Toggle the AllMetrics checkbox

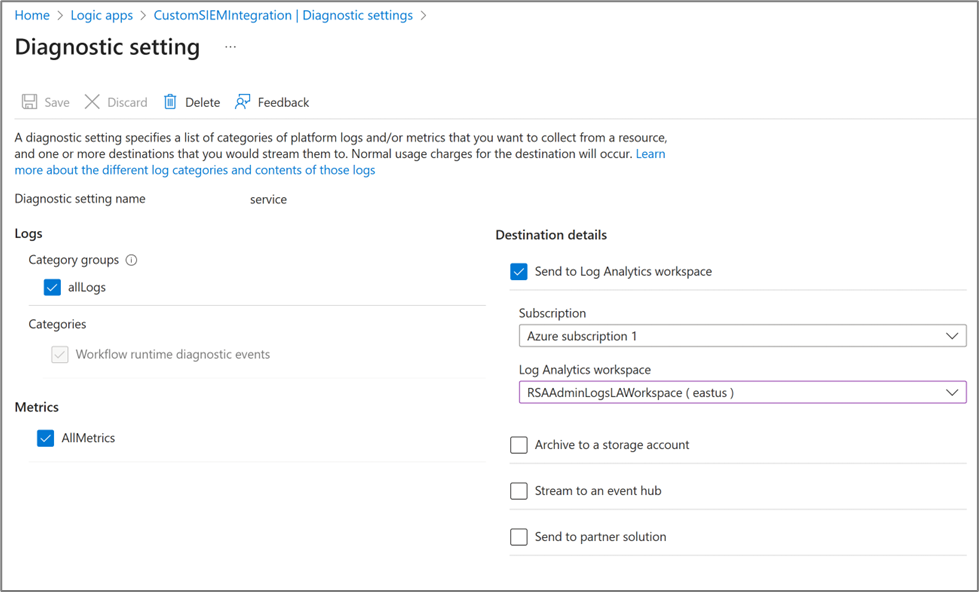click(x=46, y=438)
